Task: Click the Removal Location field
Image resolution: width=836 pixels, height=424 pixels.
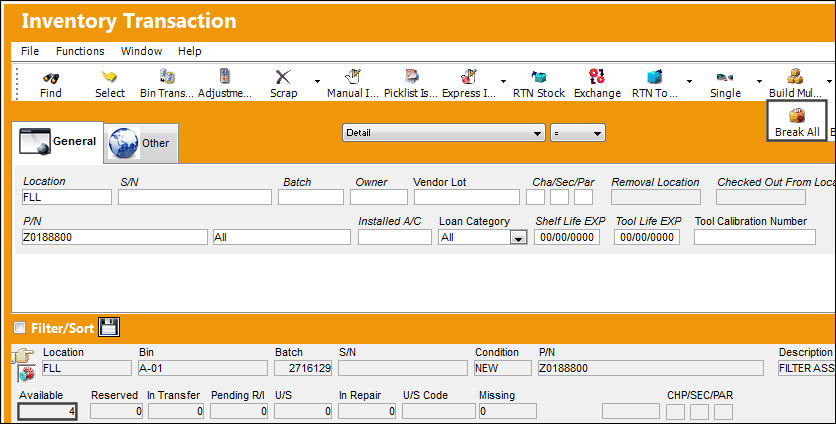Action: click(x=656, y=197)
